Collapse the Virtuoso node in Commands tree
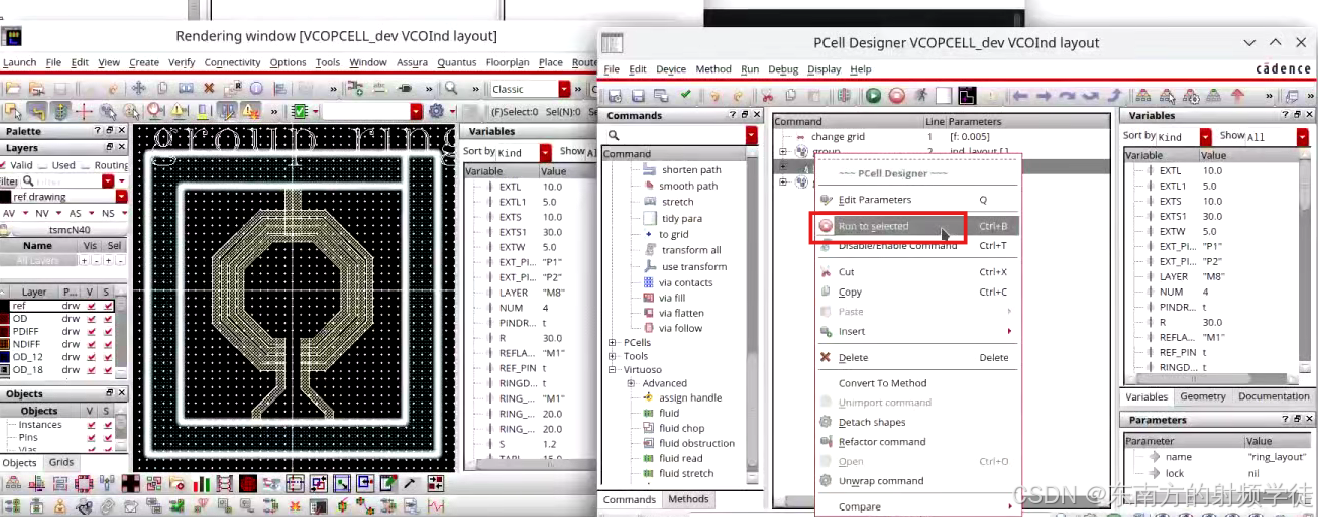Viewport: 1318px width, 517px height. (613, 370)
